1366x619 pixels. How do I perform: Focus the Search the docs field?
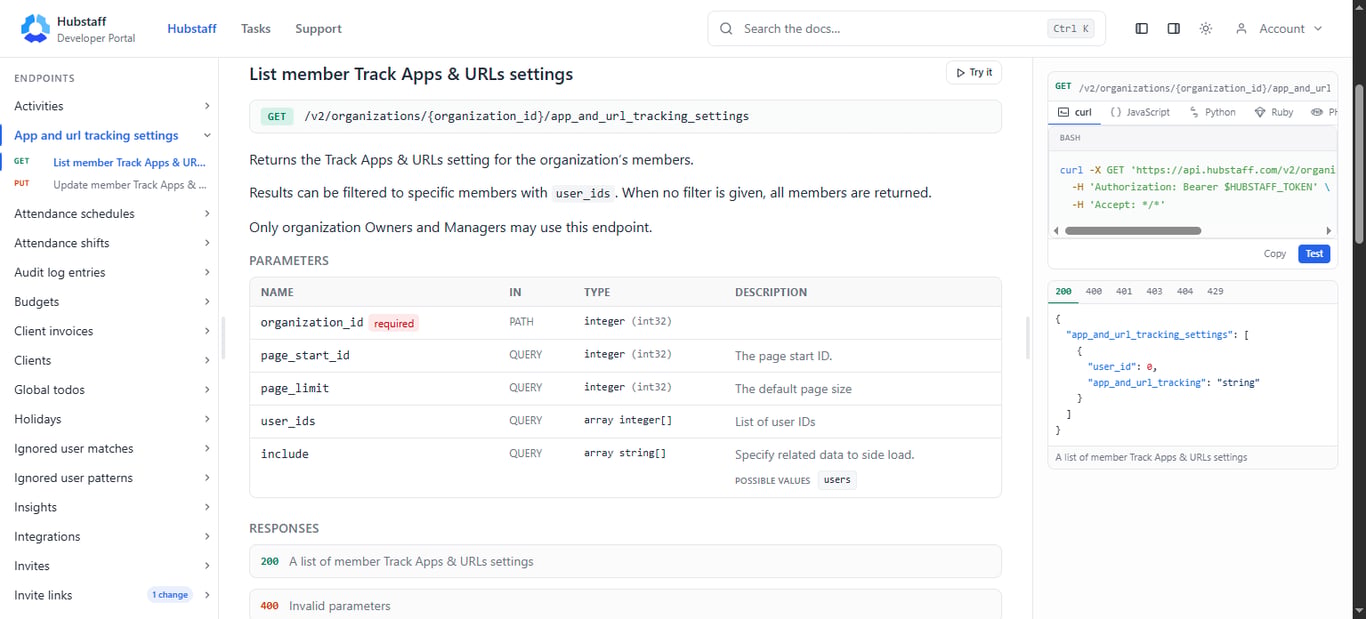coord(906,29)
